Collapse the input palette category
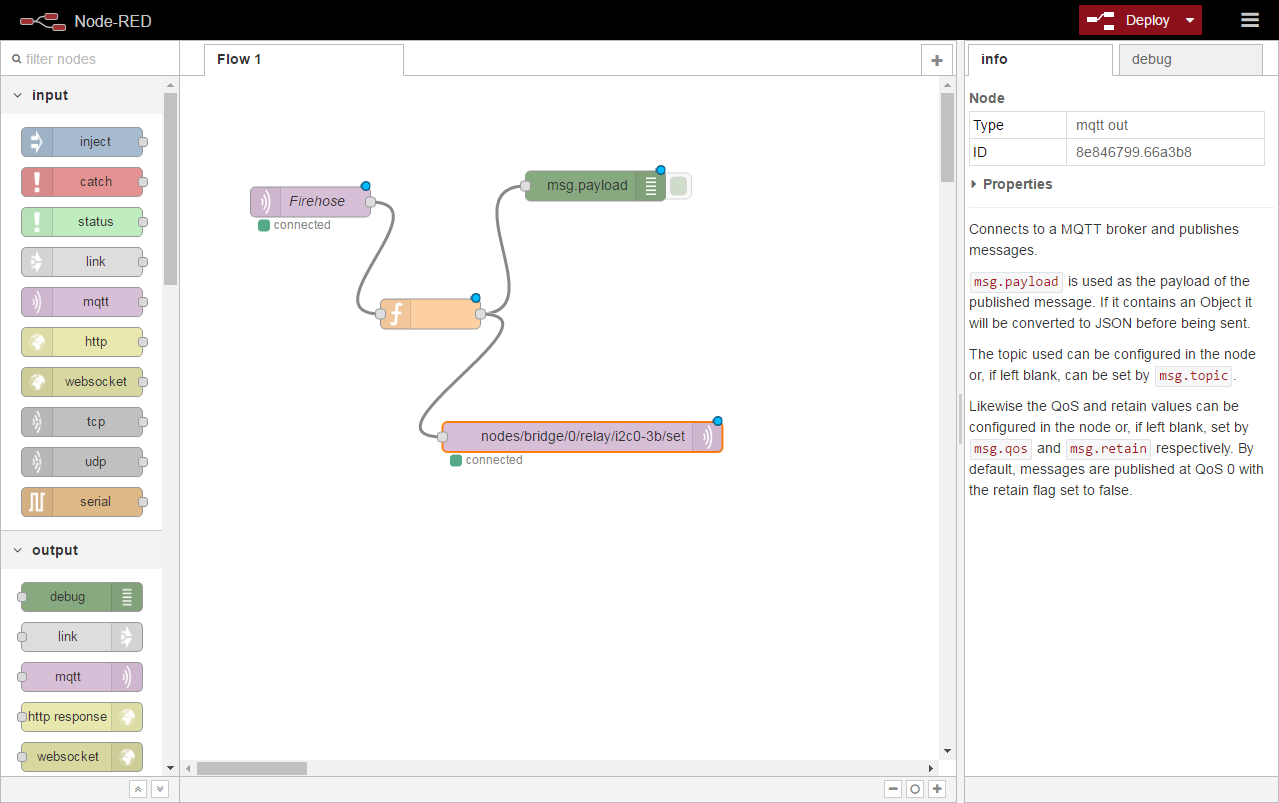1279x803 pixels. click(81, 95)
